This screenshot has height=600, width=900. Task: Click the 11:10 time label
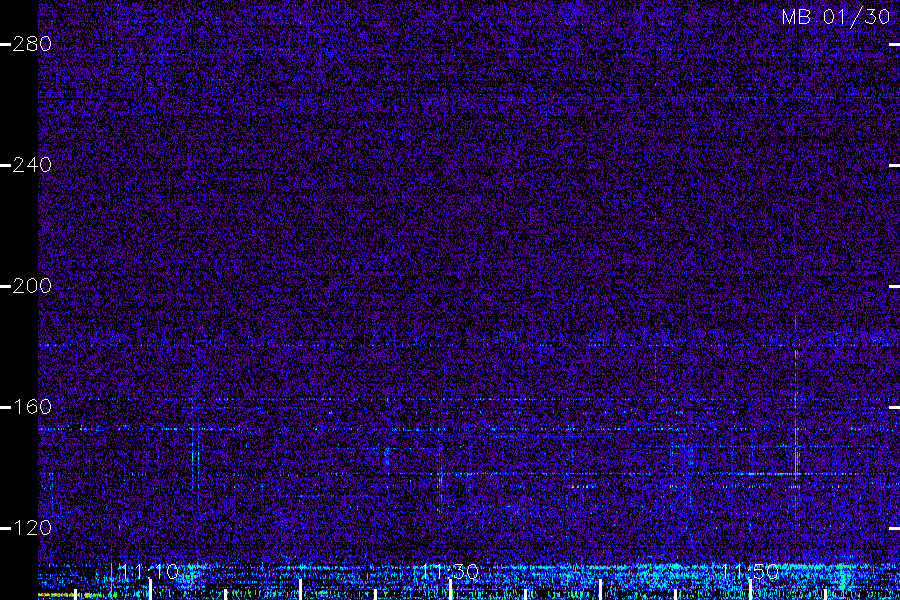(150, 572)
